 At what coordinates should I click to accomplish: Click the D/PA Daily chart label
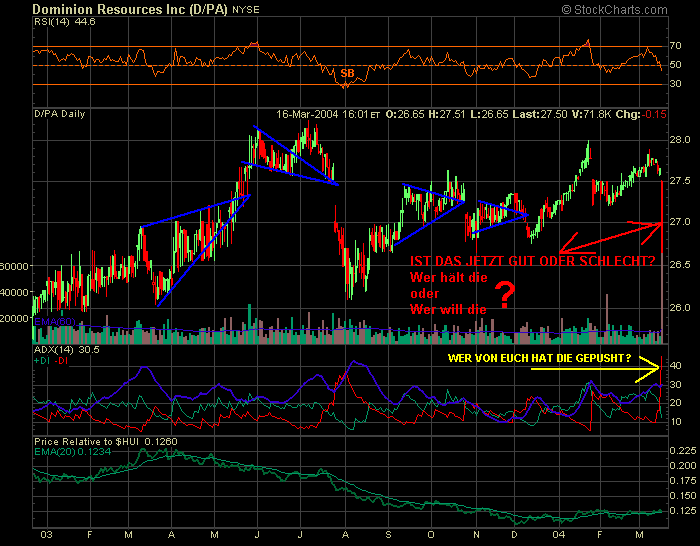click(60, 114)
